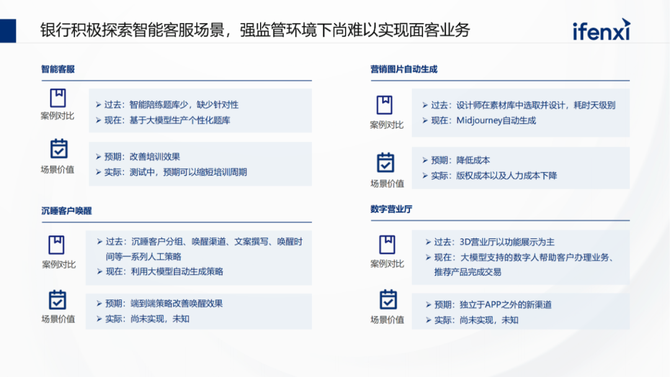Image resolution: width=670 pixels, height=377 pixels.
Task: Click the line 预期：改善培训效果
Action: pyautogui.click(x=138, y=157)
